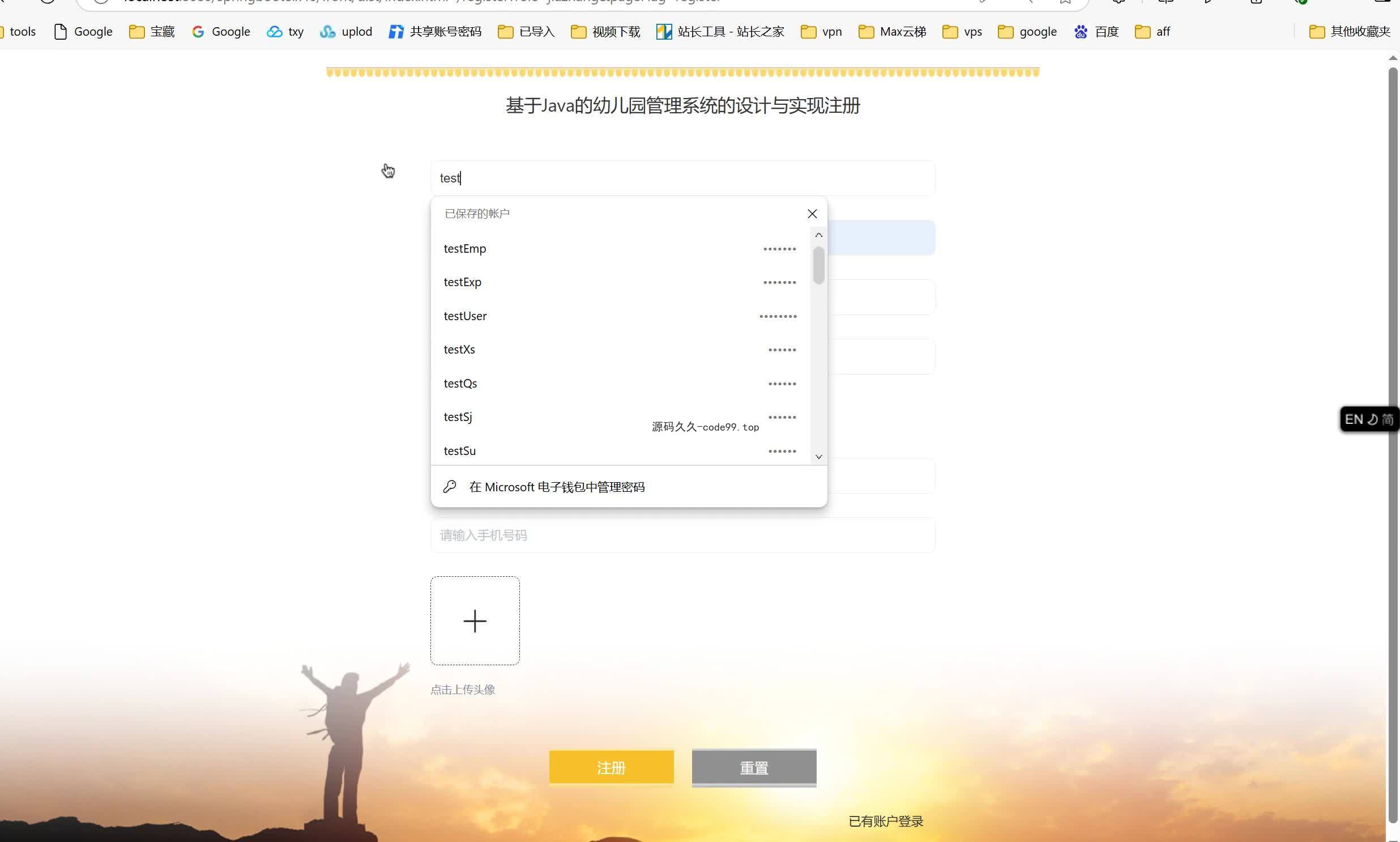Open the 已有账户登录 login link

pyautogui.click(x=886, y=821)
